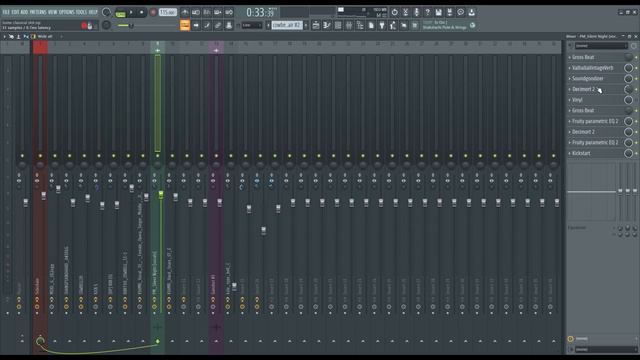Toggle ValhallaVintageVerb slot enable switch
This screenshot has height=360, width=640.
tap(636, 68)
